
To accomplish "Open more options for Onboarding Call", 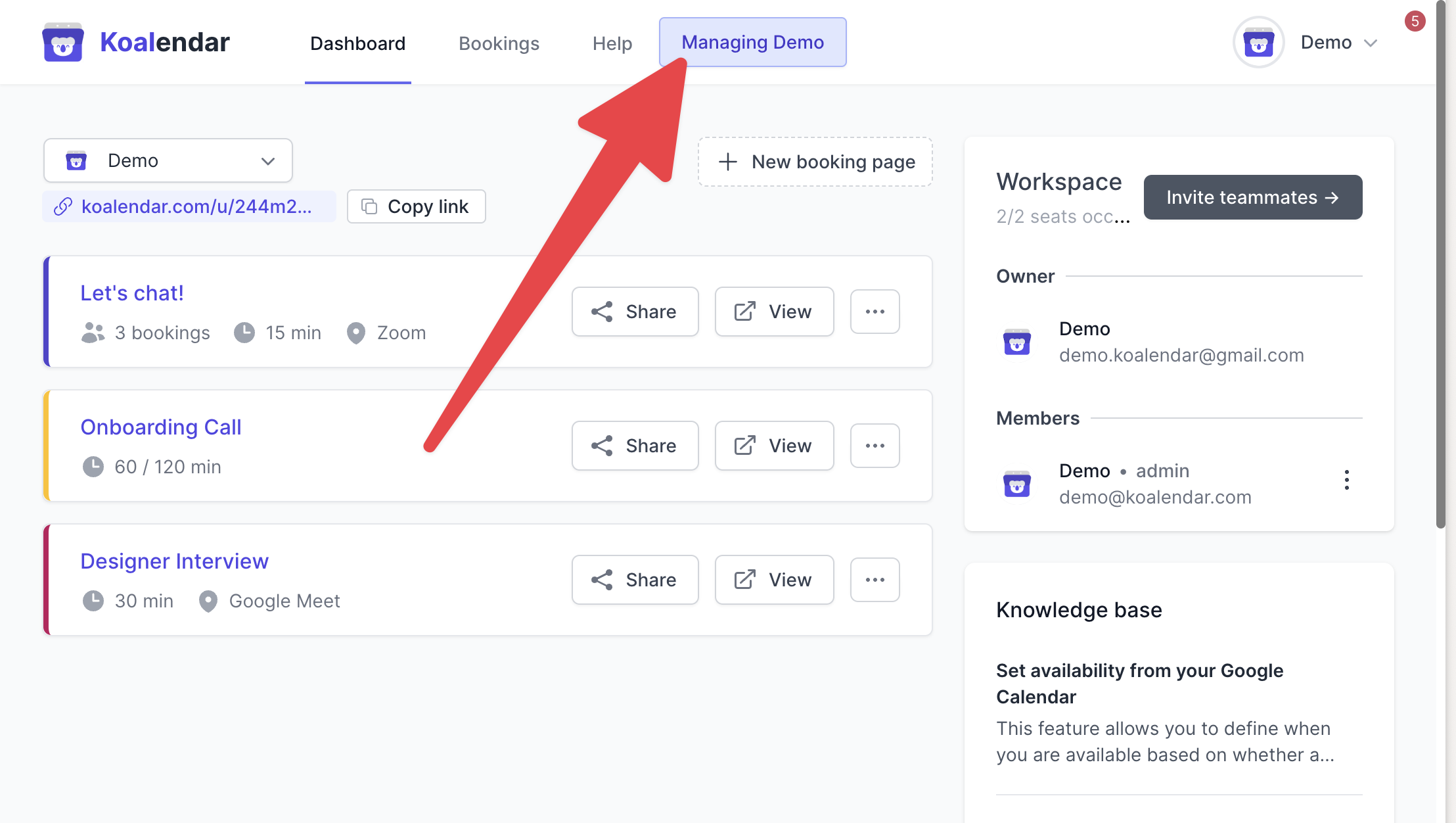I will pos(875,446).
